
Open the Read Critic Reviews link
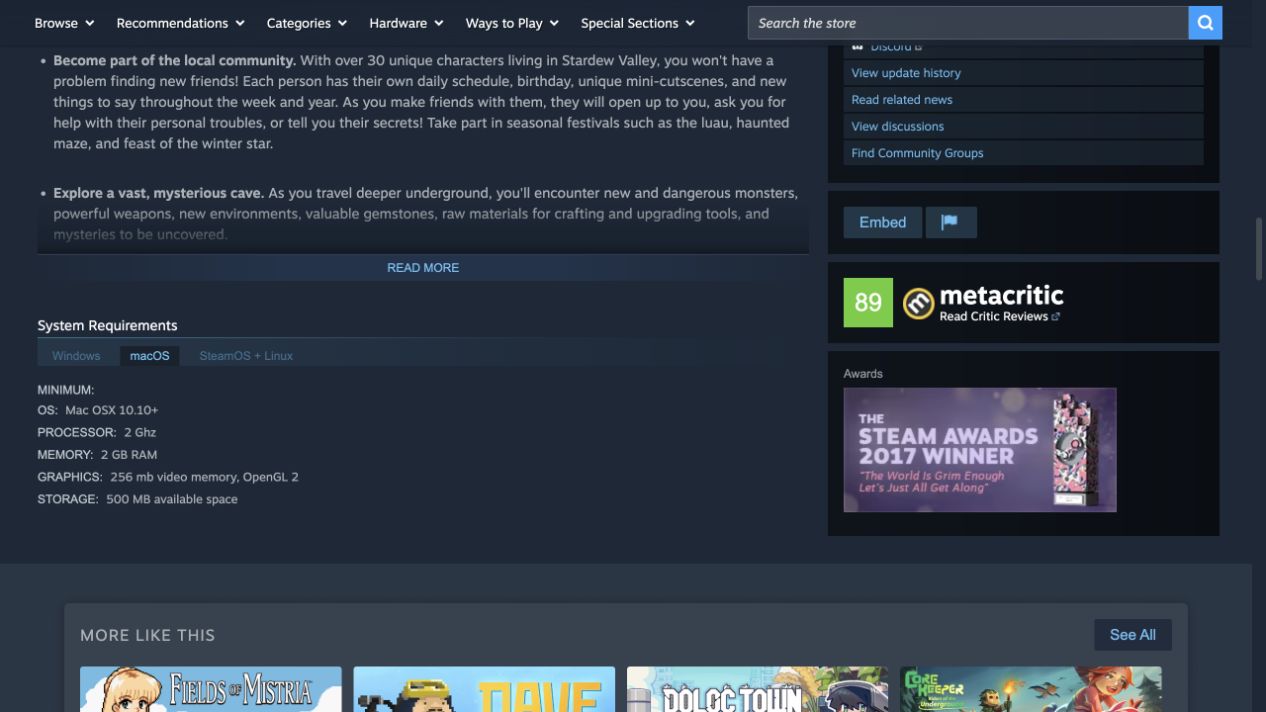click(x=999, y=317)
